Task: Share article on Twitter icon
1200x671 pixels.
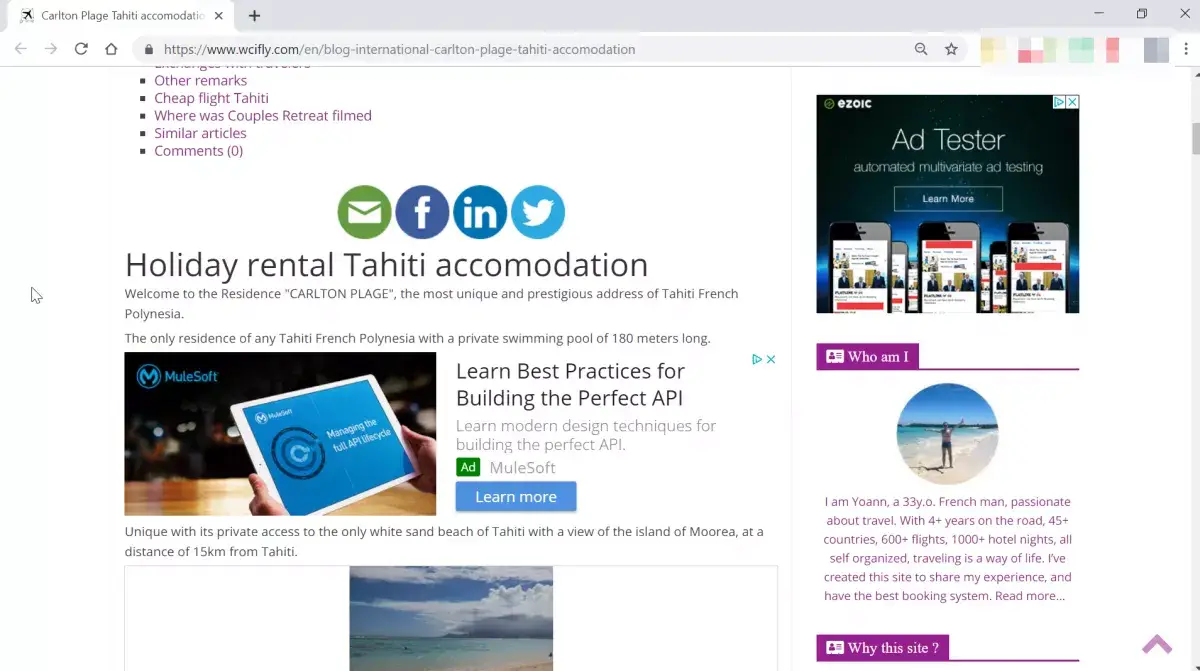Action: click(538, 212)
